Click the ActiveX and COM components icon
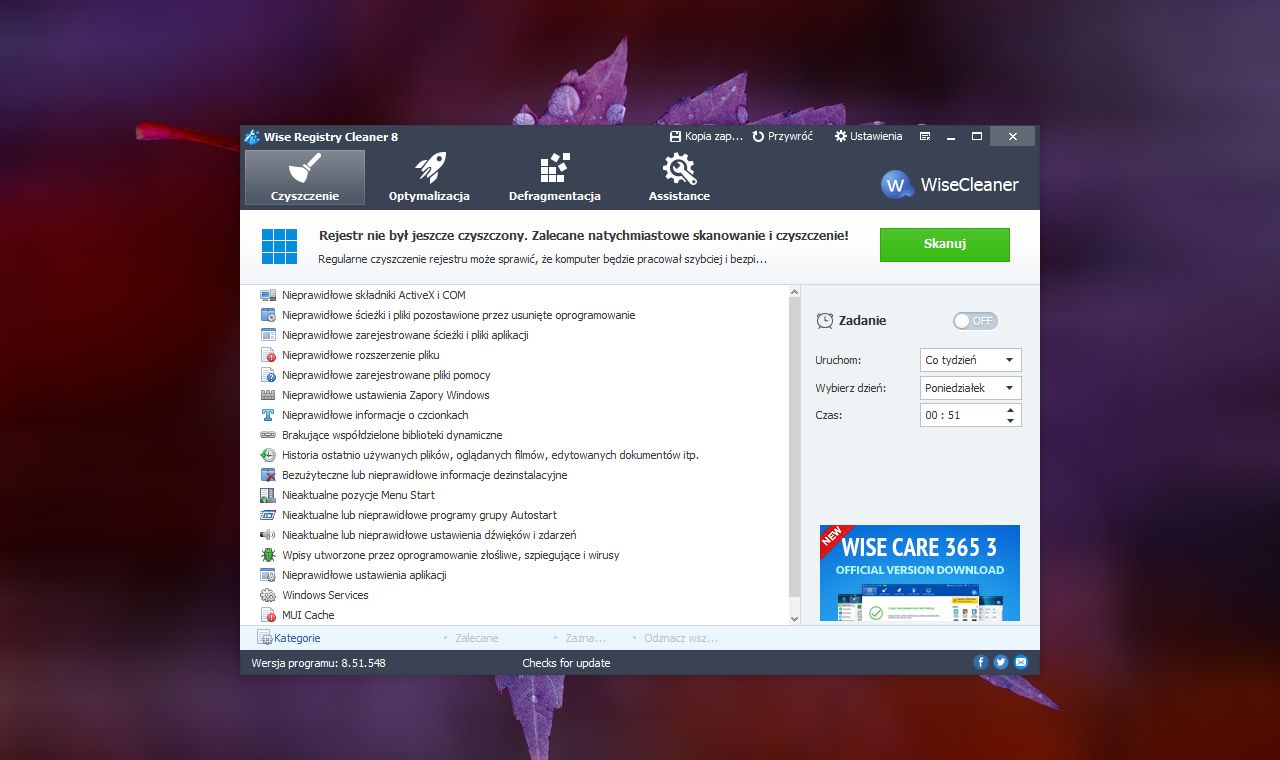 (267, 295)
